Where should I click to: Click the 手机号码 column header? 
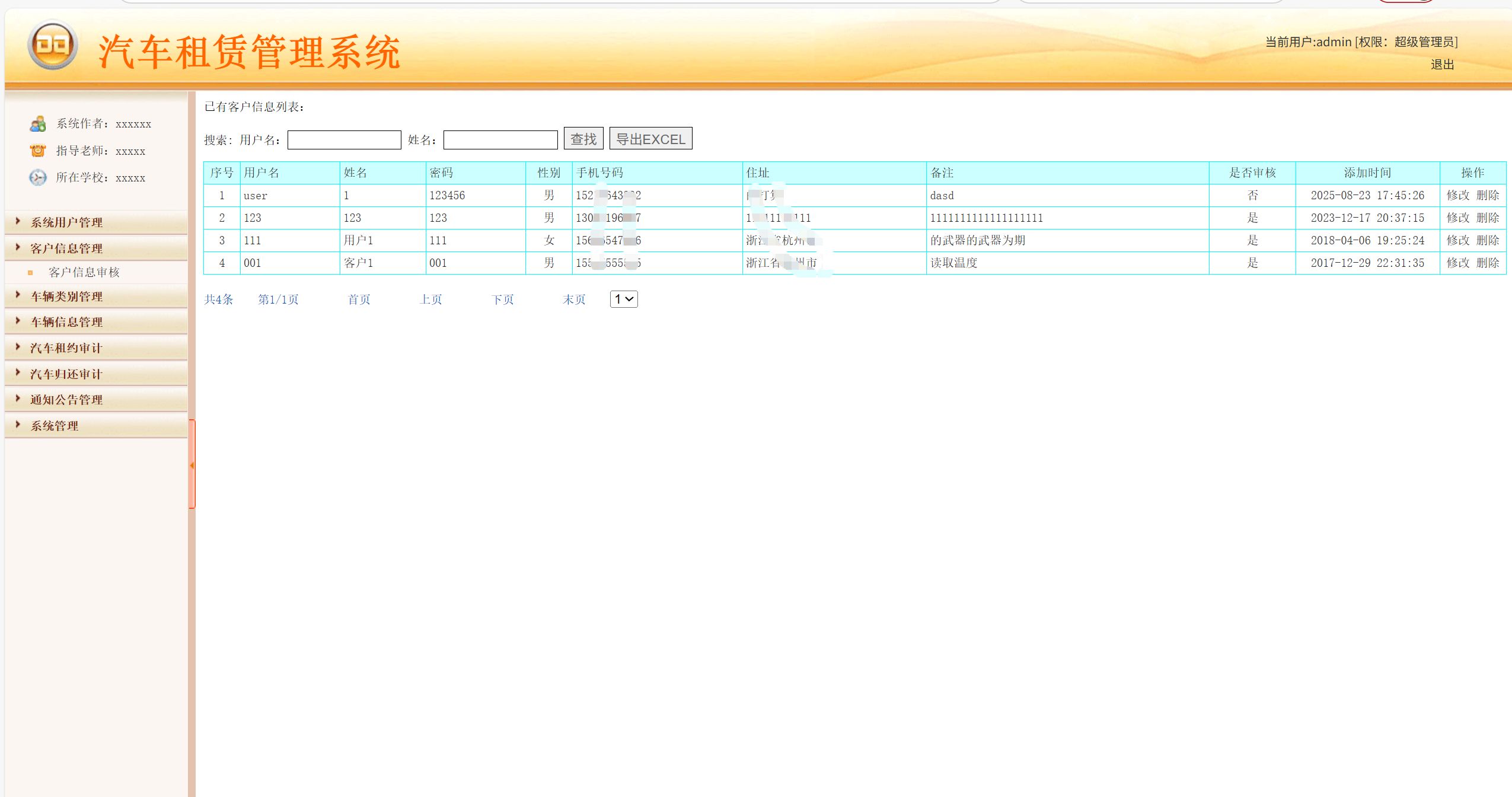click(x=657, y=173)
